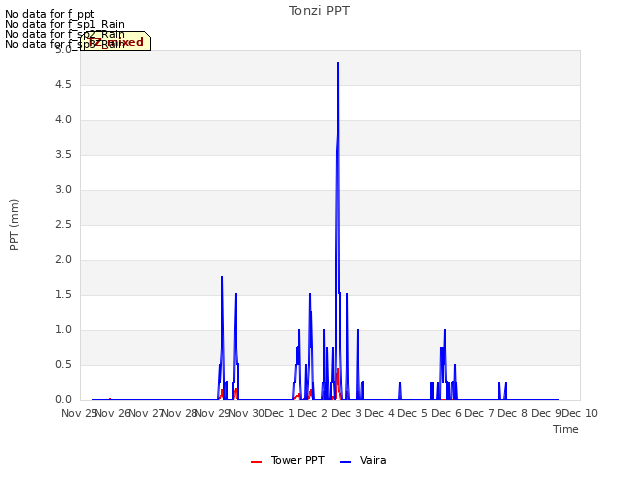The width and height of the screenshot is (640, 480).
Task: Click the Time x-axis label
Action: pyautogui.click(x=566, y=429)
